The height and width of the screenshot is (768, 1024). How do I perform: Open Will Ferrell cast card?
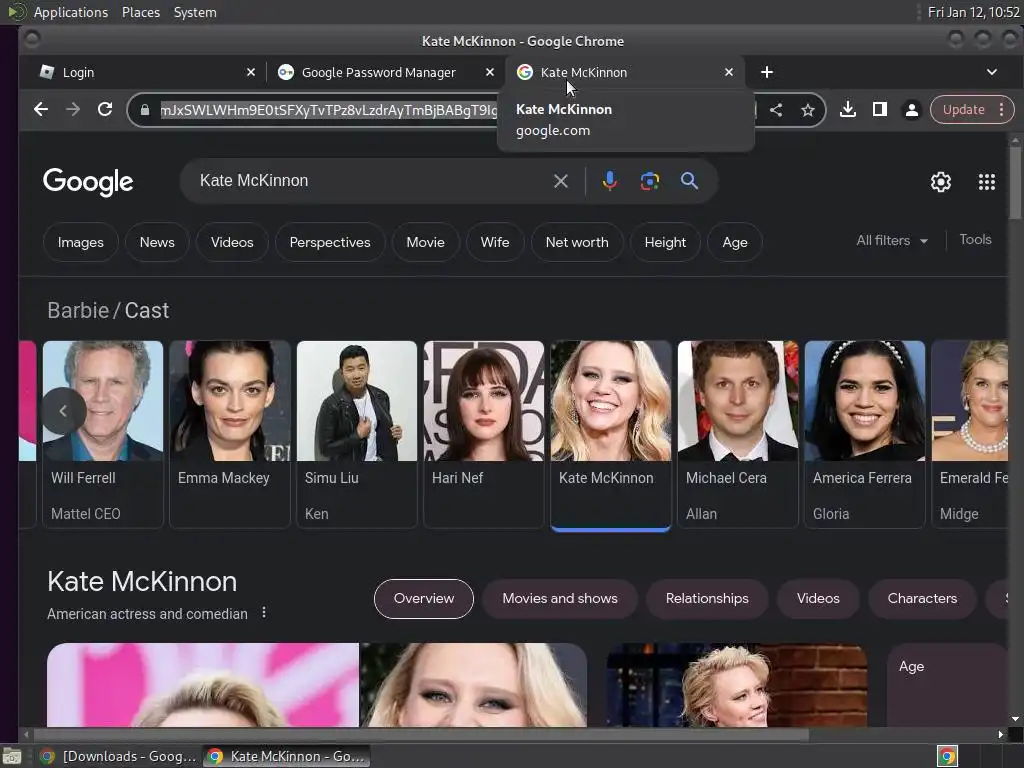pos(103,434)
